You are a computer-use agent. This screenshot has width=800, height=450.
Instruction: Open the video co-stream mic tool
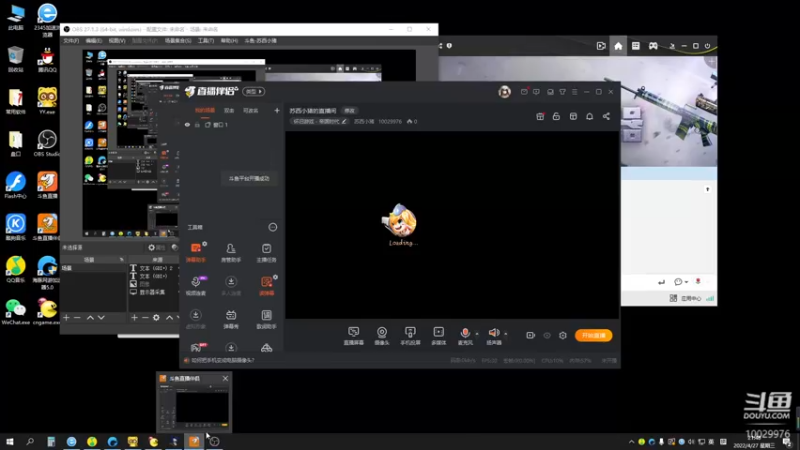pyautogui.click(x=196, y=285)
